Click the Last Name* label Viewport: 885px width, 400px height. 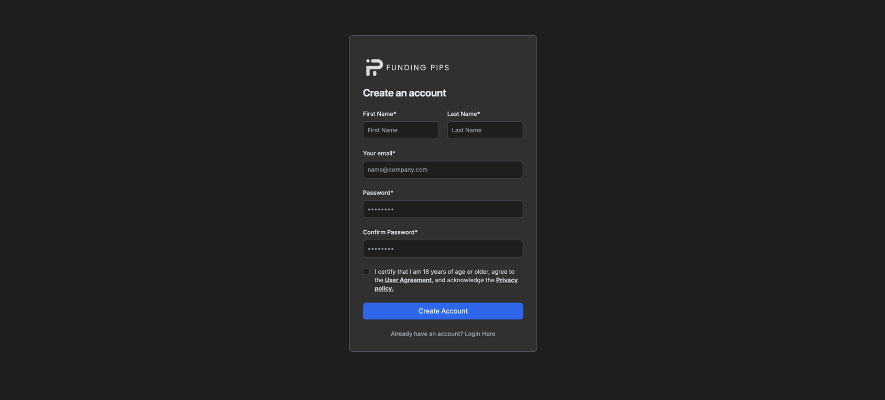464,114
